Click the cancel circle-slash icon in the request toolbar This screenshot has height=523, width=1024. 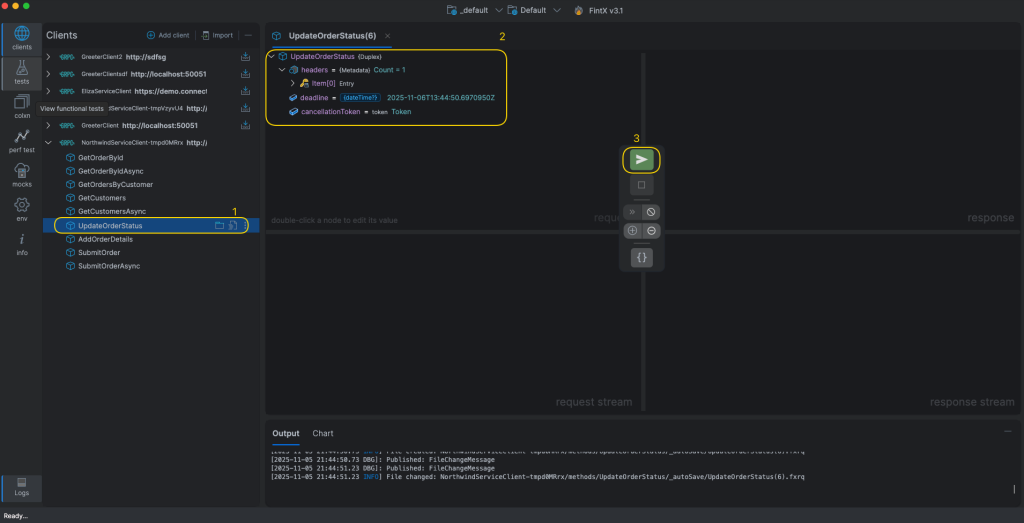tap(651, 212)
